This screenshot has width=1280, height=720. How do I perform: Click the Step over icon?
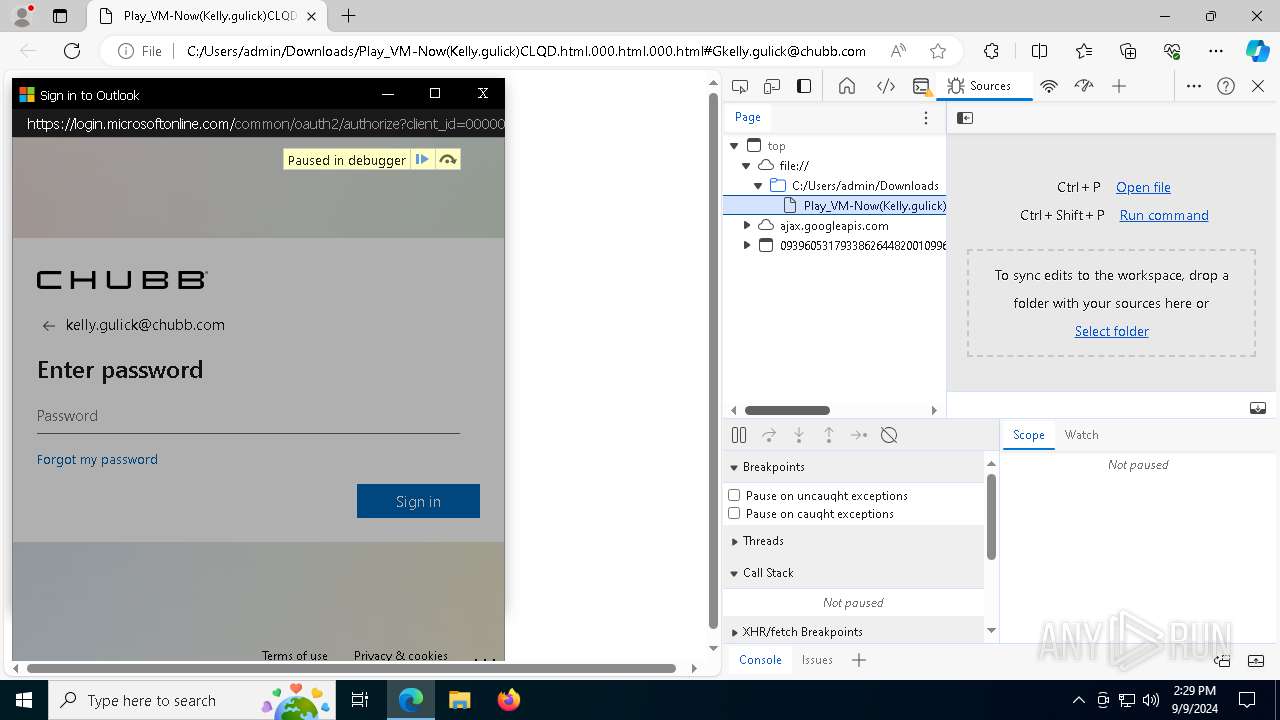769,435
